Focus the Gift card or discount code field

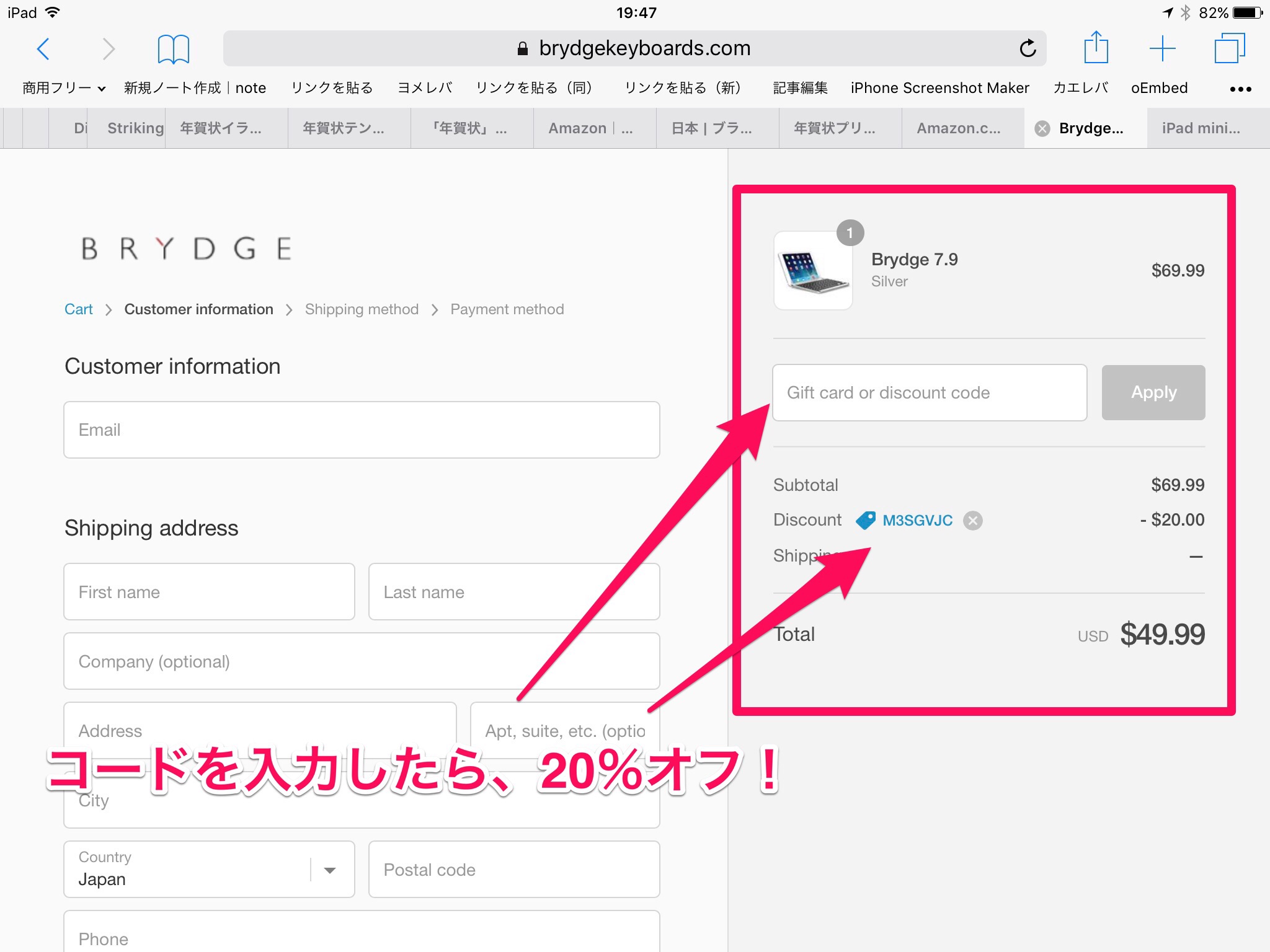point(929,393)
